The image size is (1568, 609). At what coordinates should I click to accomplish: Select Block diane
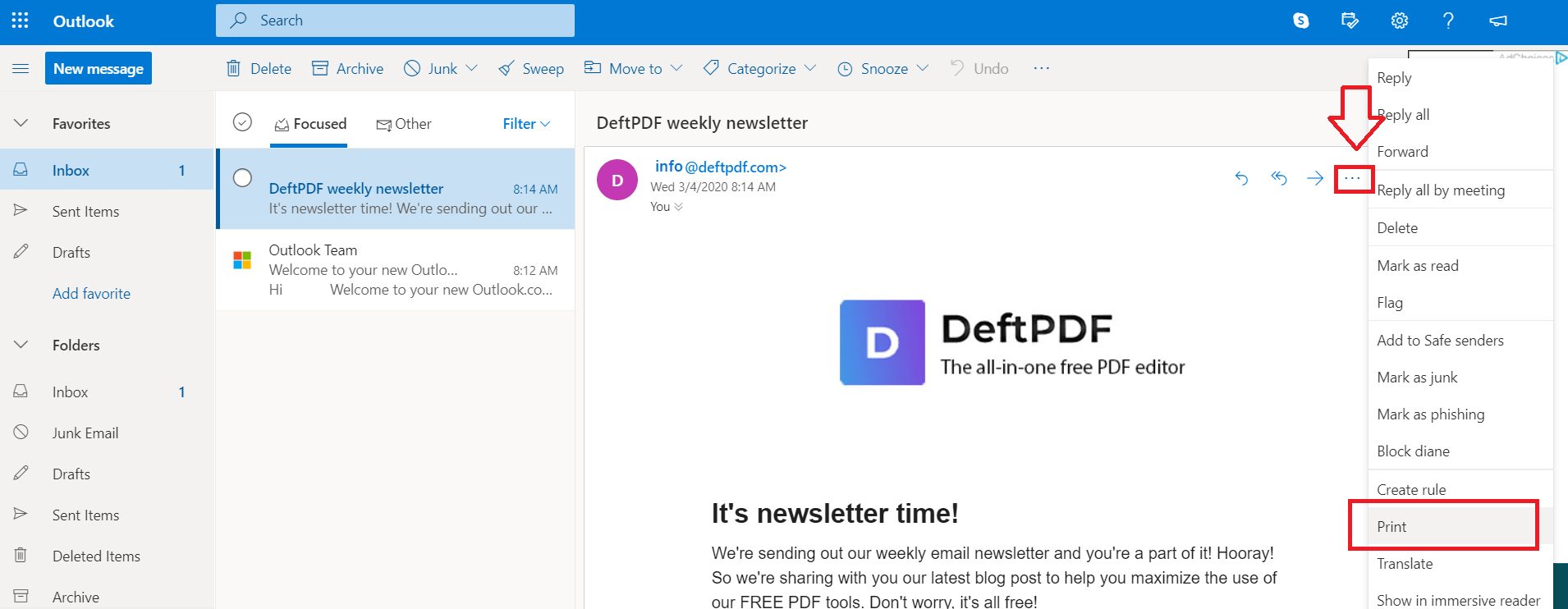1460,451
